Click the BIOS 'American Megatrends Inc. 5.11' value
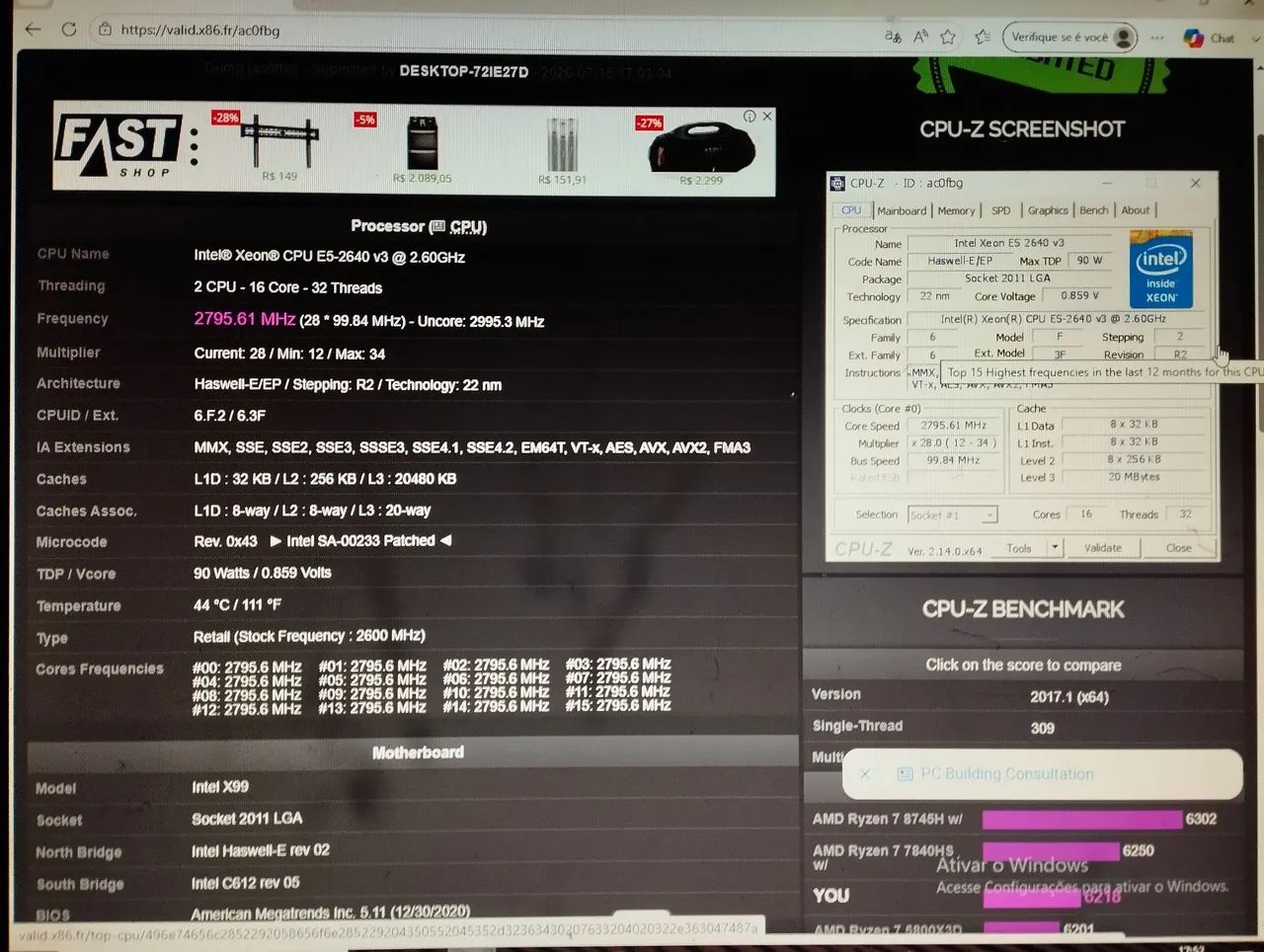Screen dimensions: 1264x952 (x=331, y=912)
